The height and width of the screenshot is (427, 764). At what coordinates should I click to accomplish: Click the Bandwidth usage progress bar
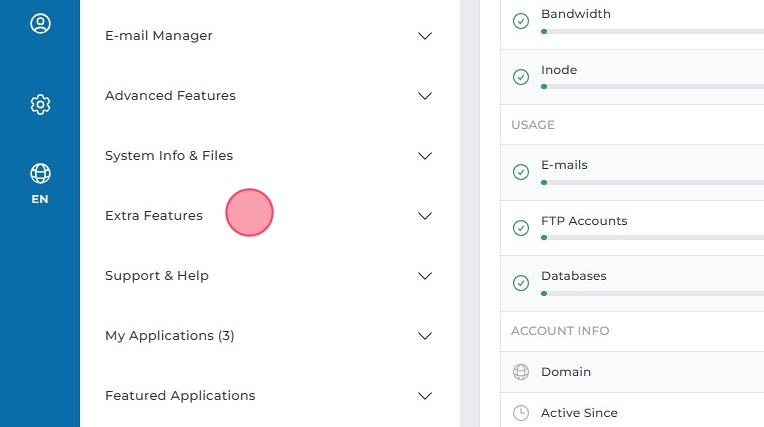coord(652,31)
